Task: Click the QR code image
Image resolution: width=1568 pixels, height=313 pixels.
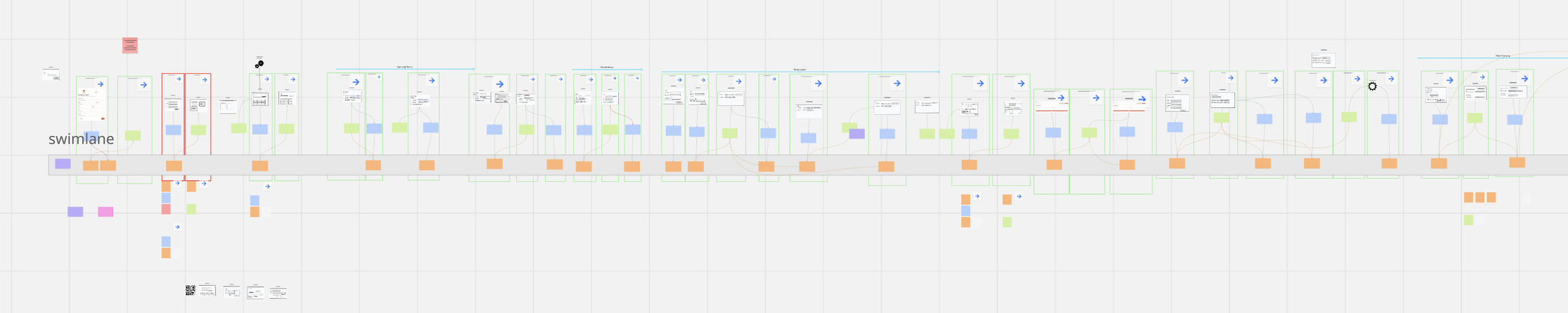Action: click(x=190, y=290)
